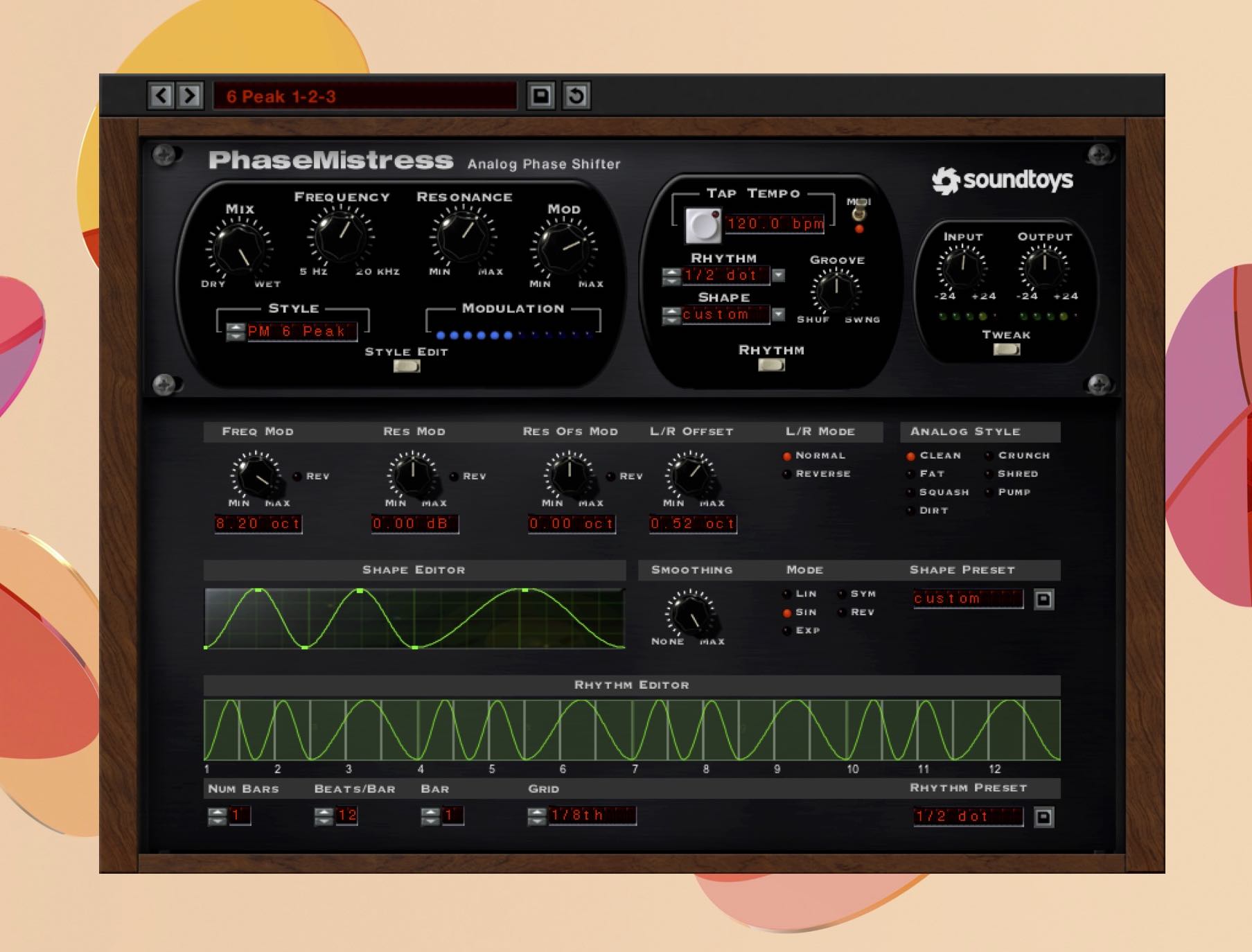Open the Rhythm dropdown arrow beside 1/2 dot

(x=779, y=276)
